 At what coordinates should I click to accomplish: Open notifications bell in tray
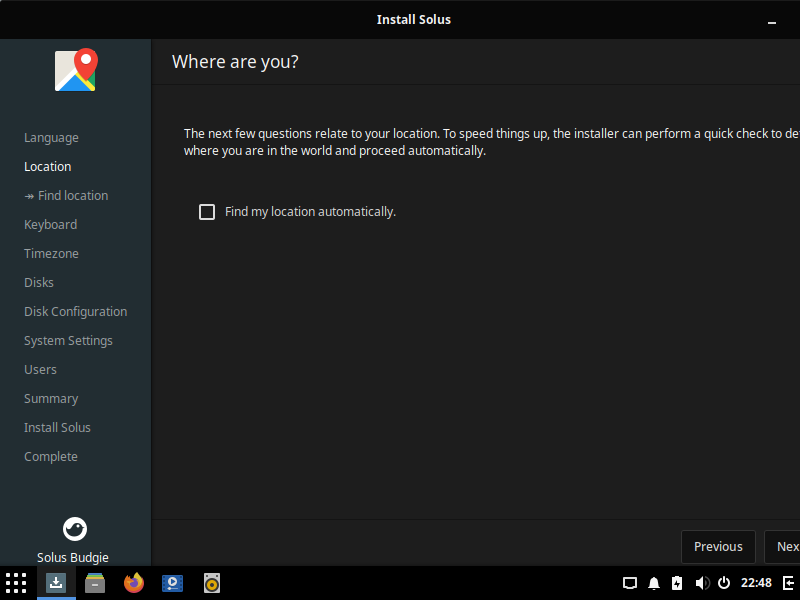pyautogui.click(x=654, y=583)
